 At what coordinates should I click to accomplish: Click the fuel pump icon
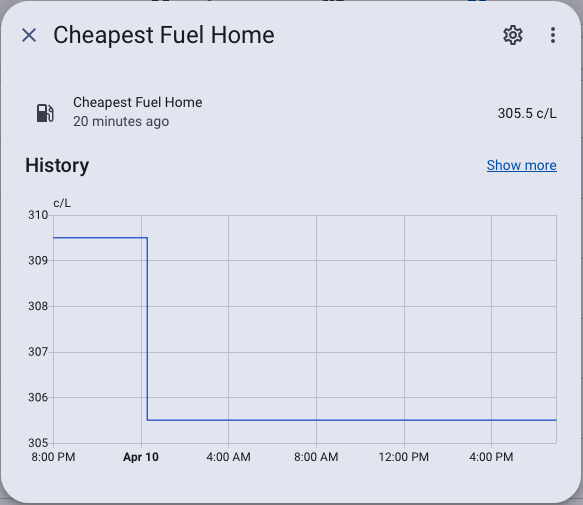click(45, 113)
